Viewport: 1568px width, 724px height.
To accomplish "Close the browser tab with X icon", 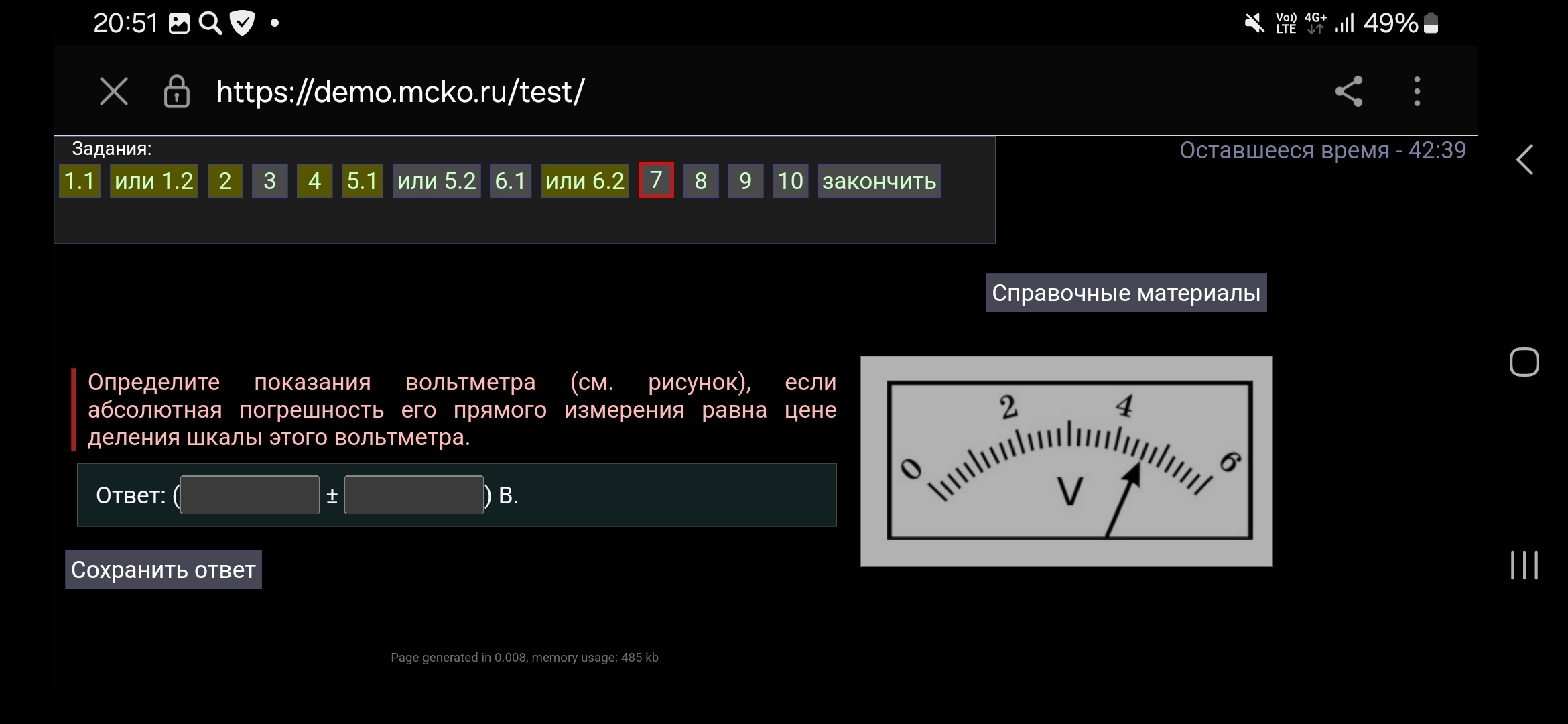I will (113, 91).
